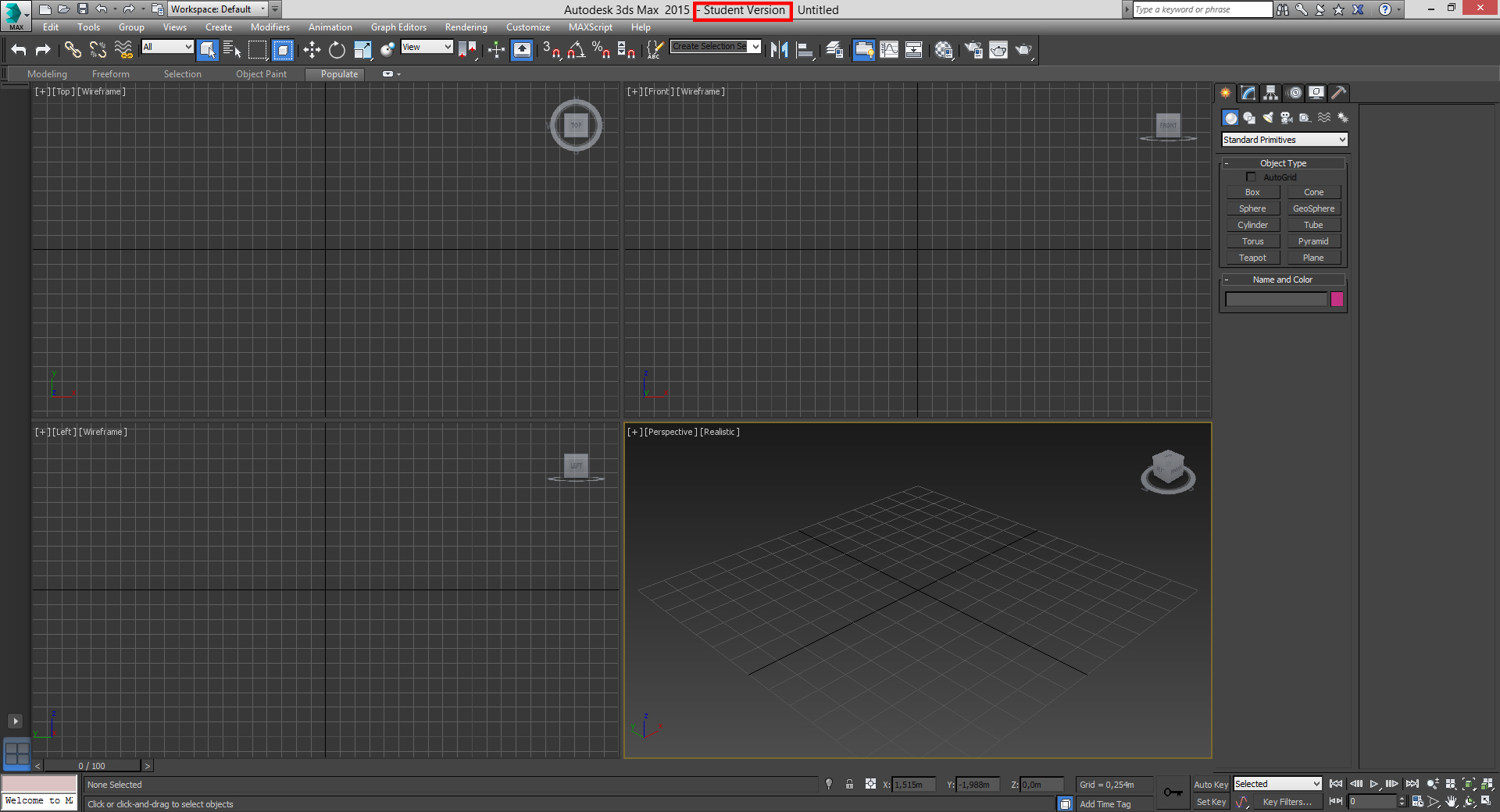Click the Mirror tool icon
This screenshot has height=812, width=1500.
coord(779,50)
